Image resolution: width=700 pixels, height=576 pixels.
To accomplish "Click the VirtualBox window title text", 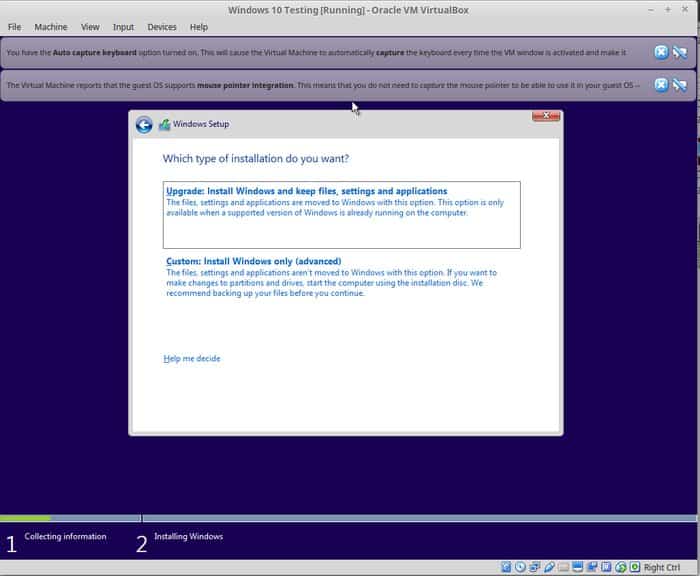I will (x=348, y=10).
